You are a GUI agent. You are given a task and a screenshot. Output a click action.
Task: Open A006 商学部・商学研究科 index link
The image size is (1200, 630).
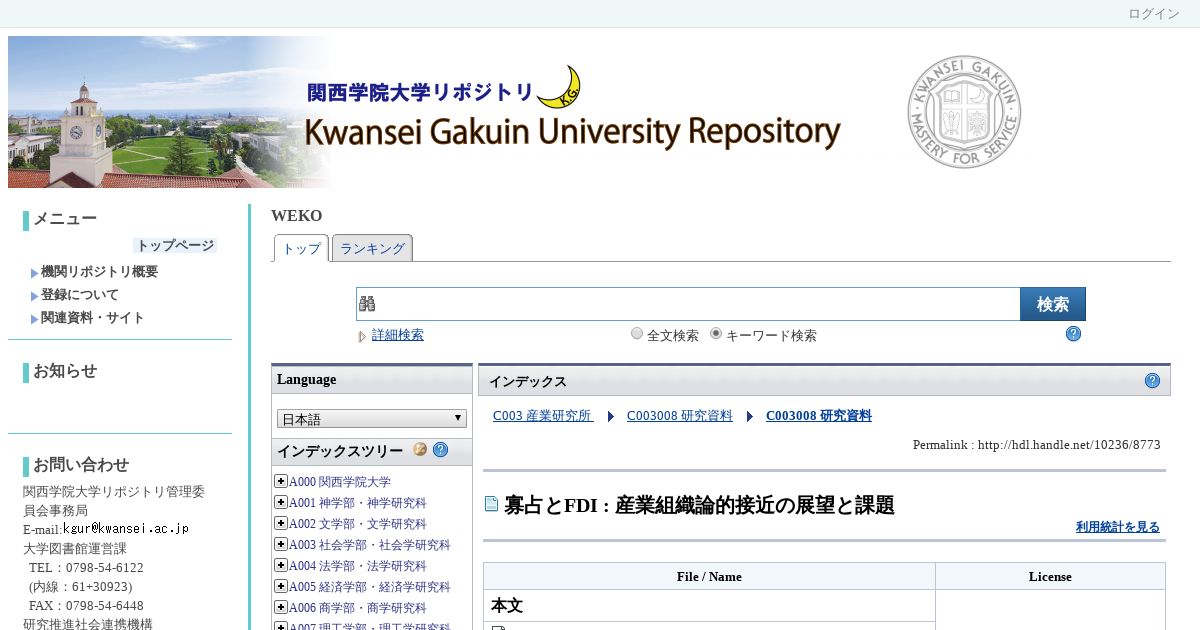[x=358, y=608]
